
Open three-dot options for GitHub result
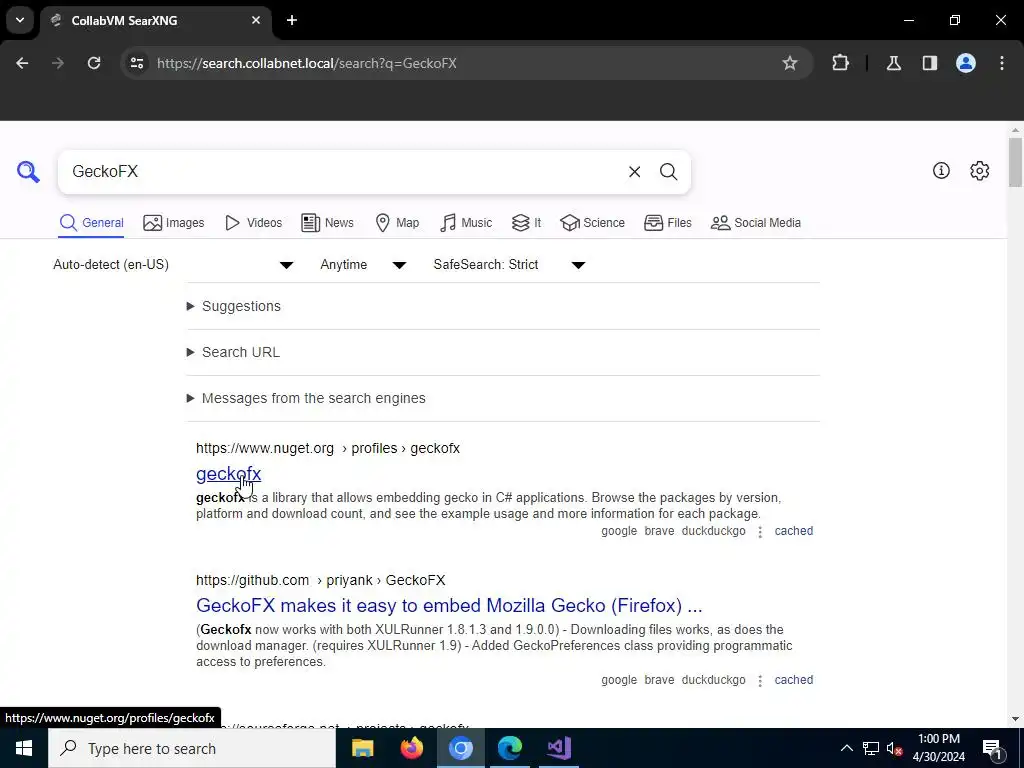[x=760, y=681]
